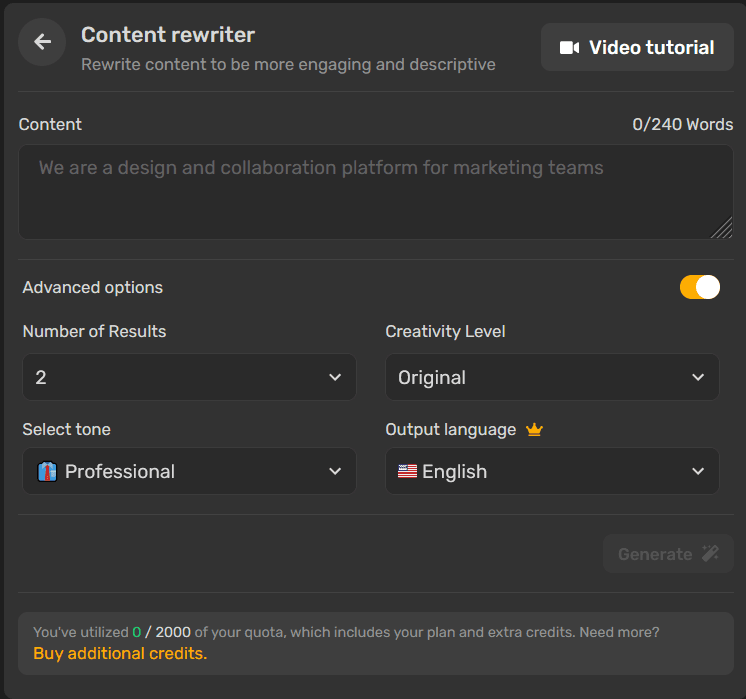Viewport: 746px width, 699px height.
Task: Click the US flag icon
Action: [x=407, y=471]
